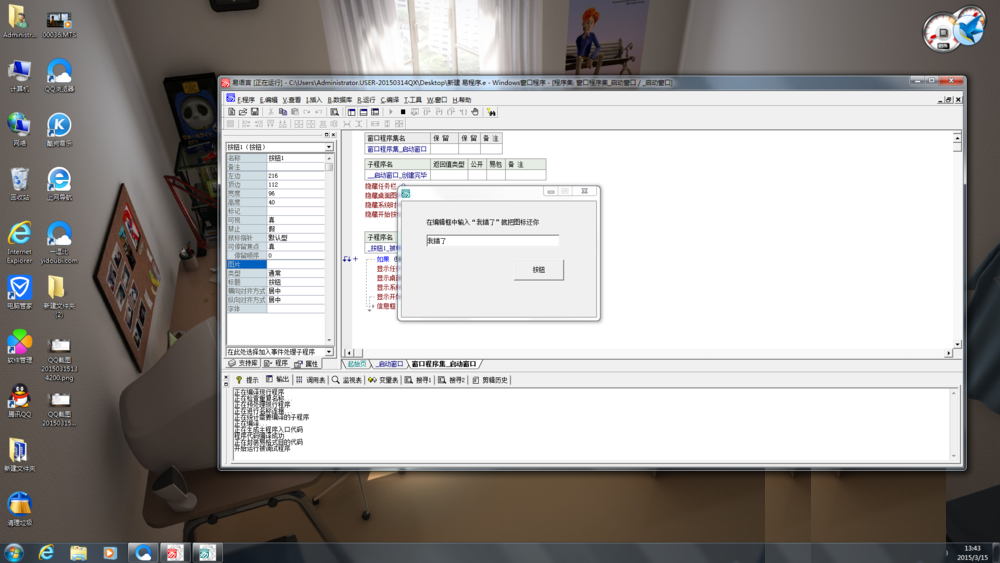This screenshot has width=1000, height=563.
Task: Click the edit box containing 我错了
Action: coord(492,241)
